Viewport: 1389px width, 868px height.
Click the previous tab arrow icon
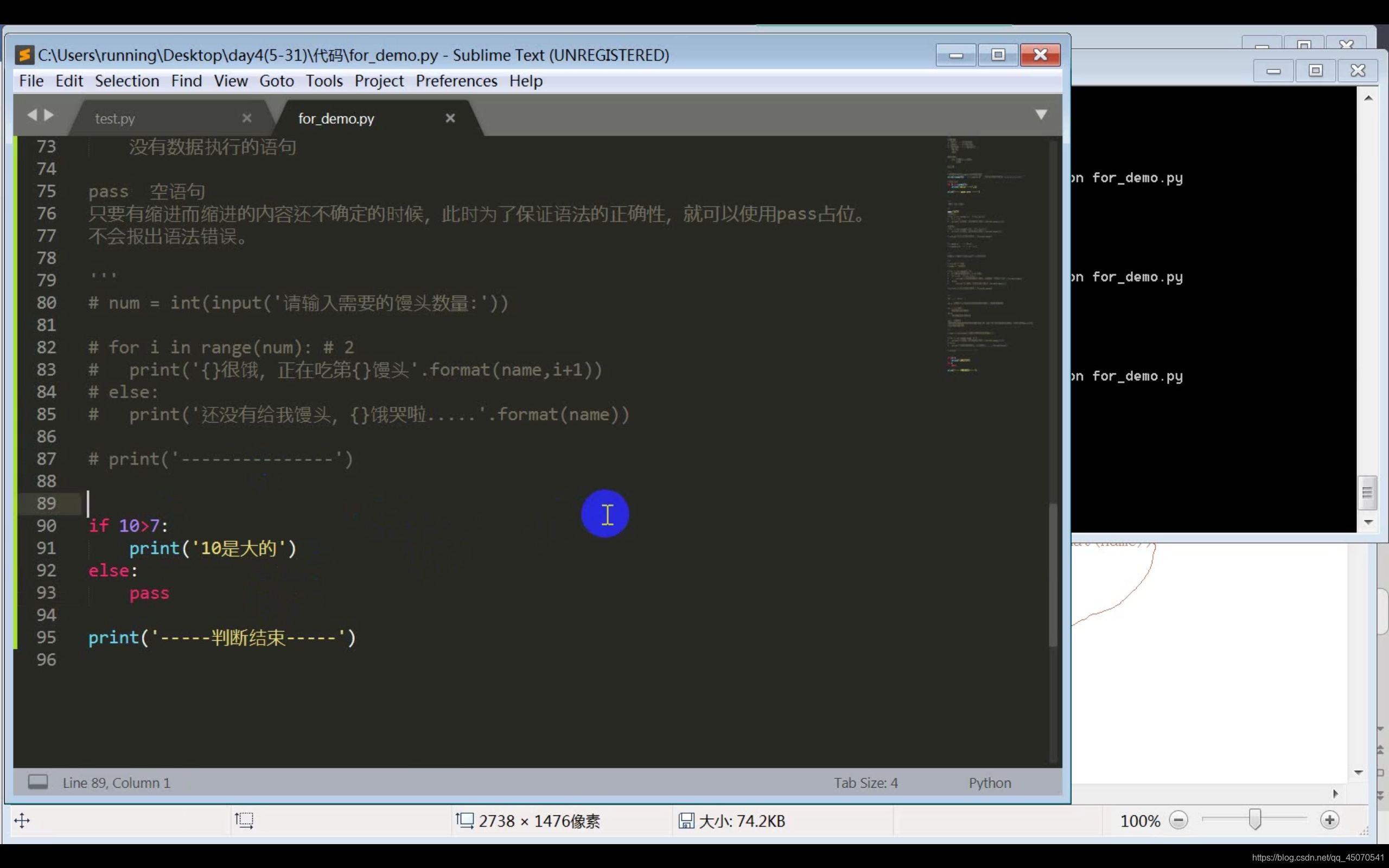coord(31,115)
